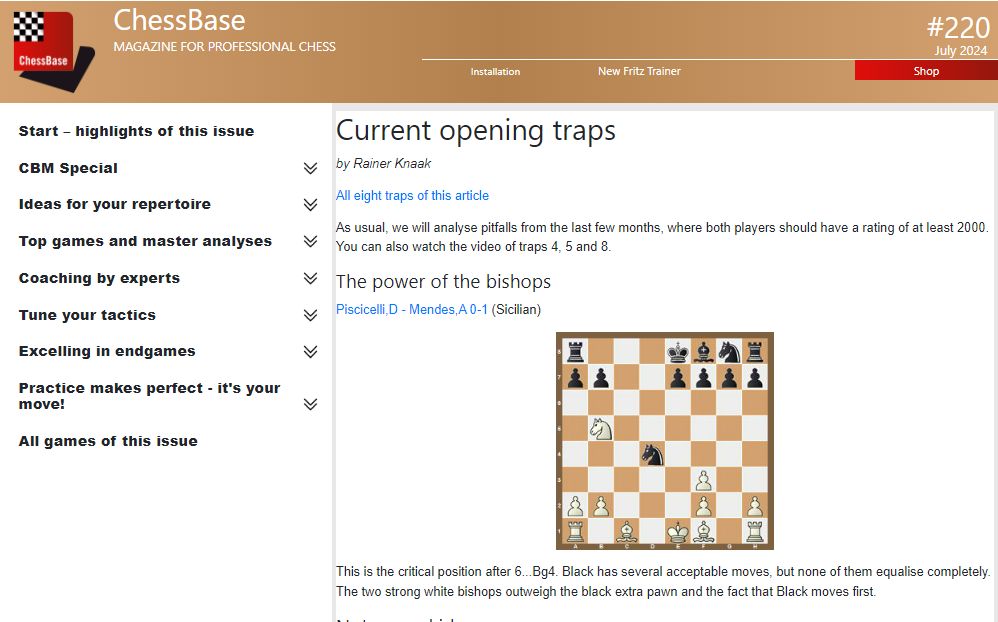Open the Piscicelli,D - Mendes,A game link
The width and height of the screenshot is (998, 622).
click(412, 310)
